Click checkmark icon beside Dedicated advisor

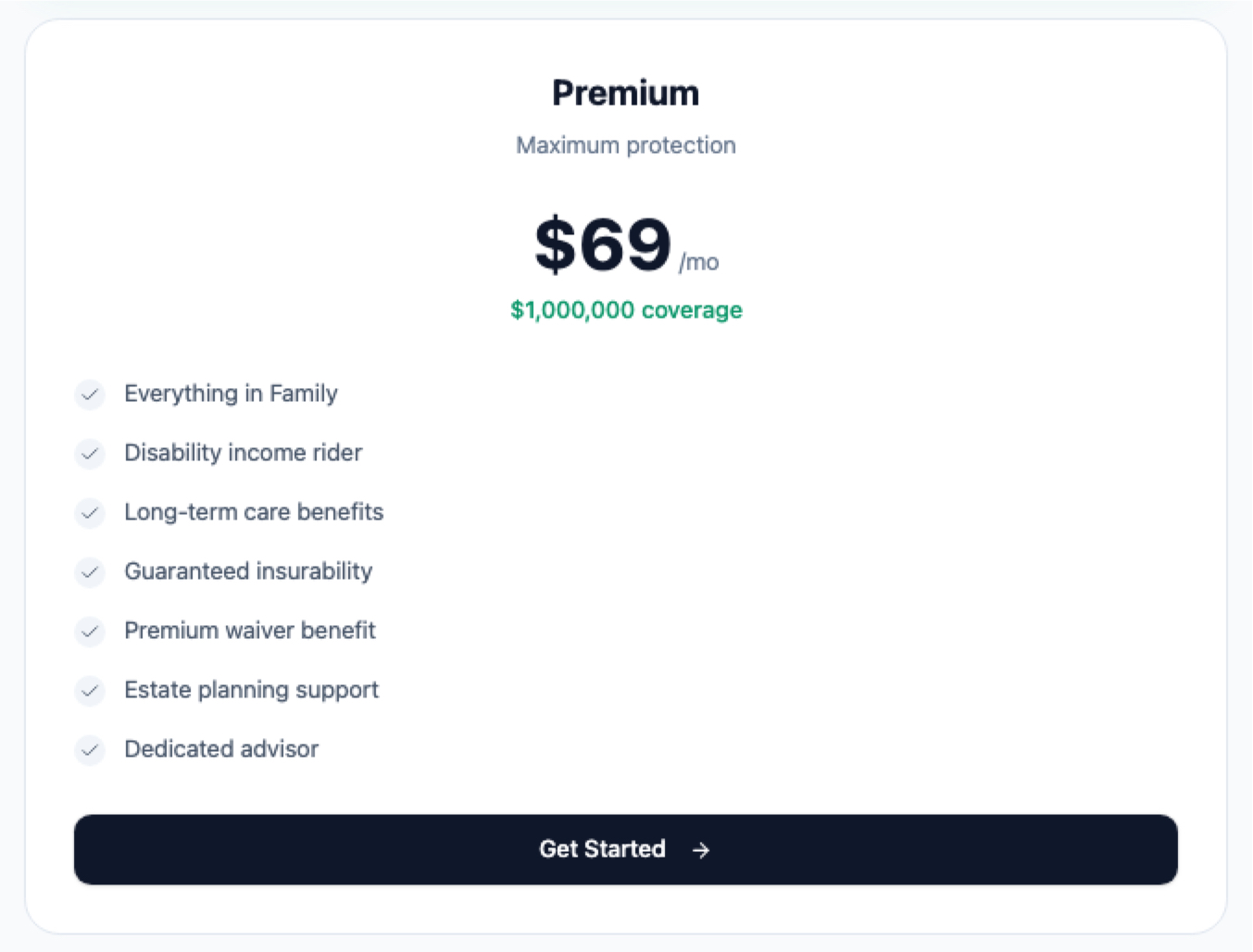(90, 750)
